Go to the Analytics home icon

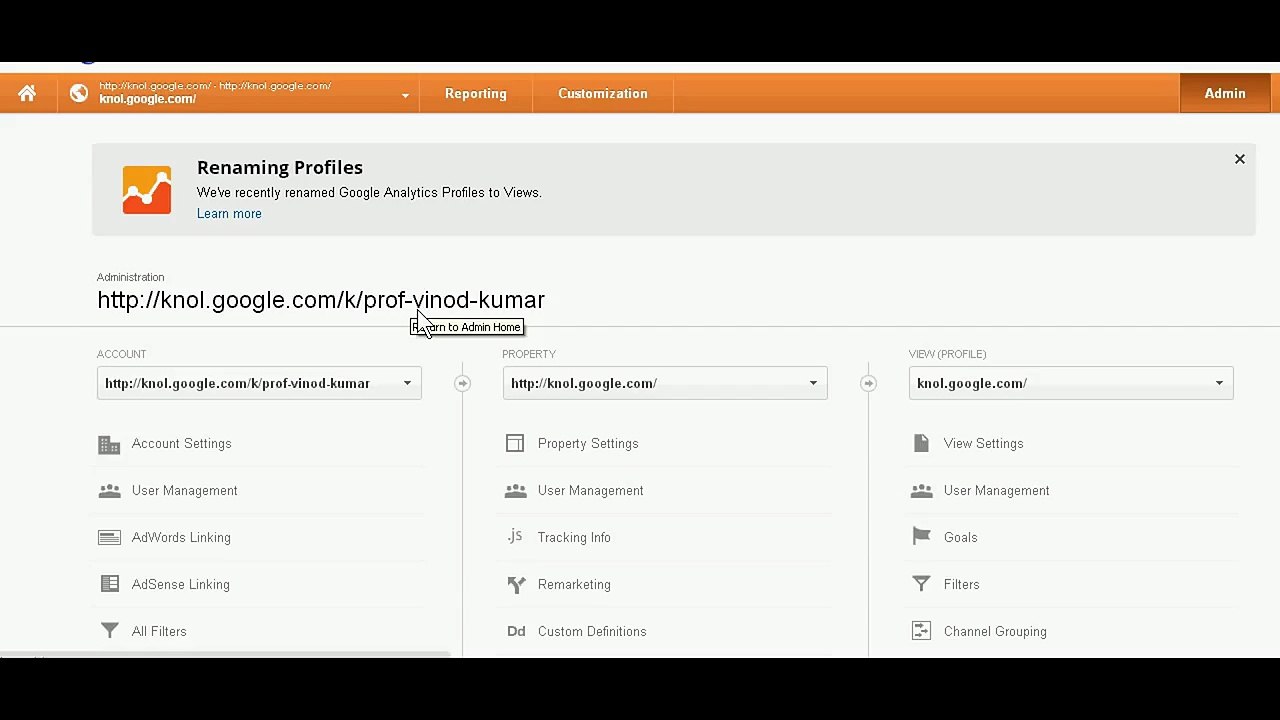pos(27,93)
